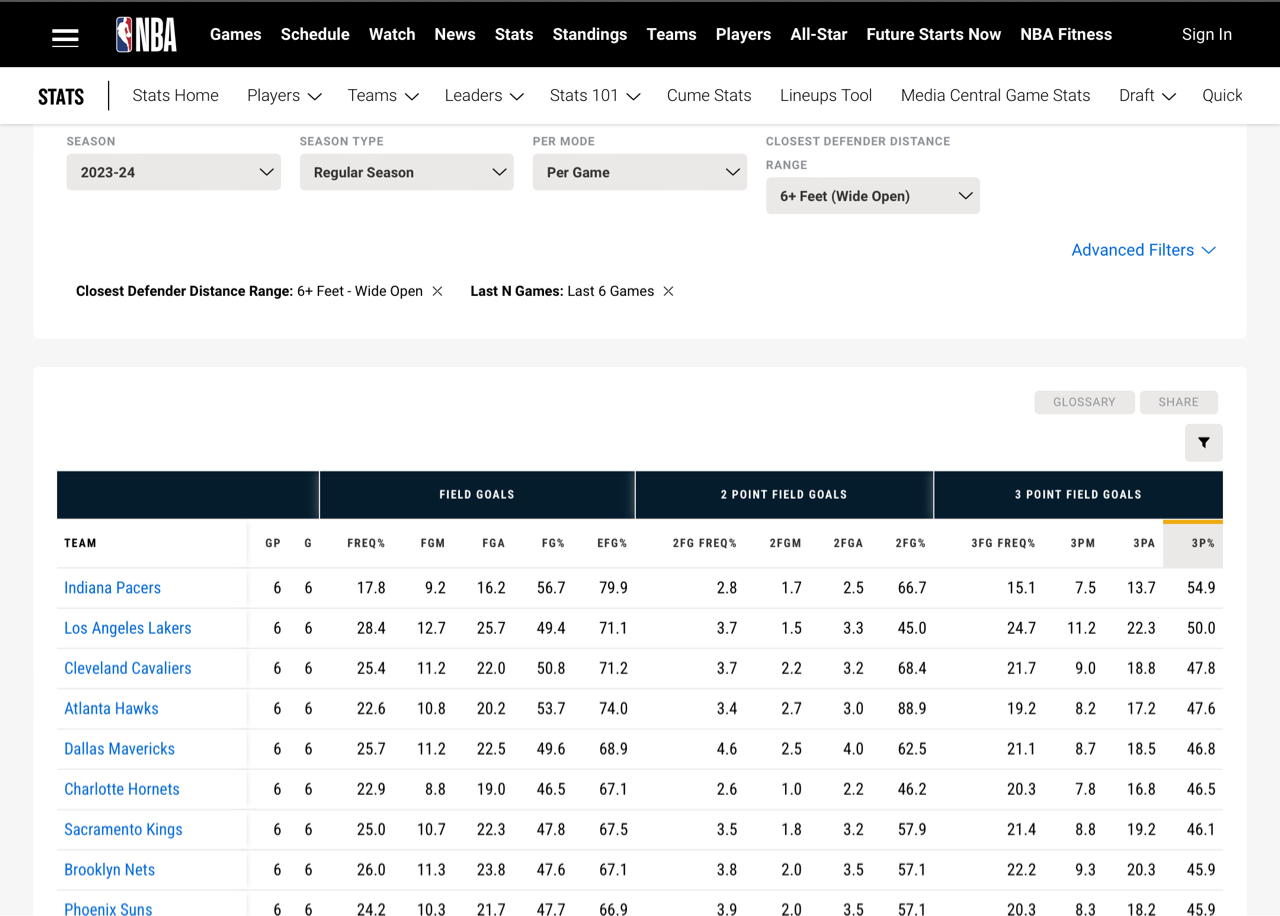Screen dimensions: 1280x916
Task: Open the Per Mode dropdown
Action: (x=639, y=172)
